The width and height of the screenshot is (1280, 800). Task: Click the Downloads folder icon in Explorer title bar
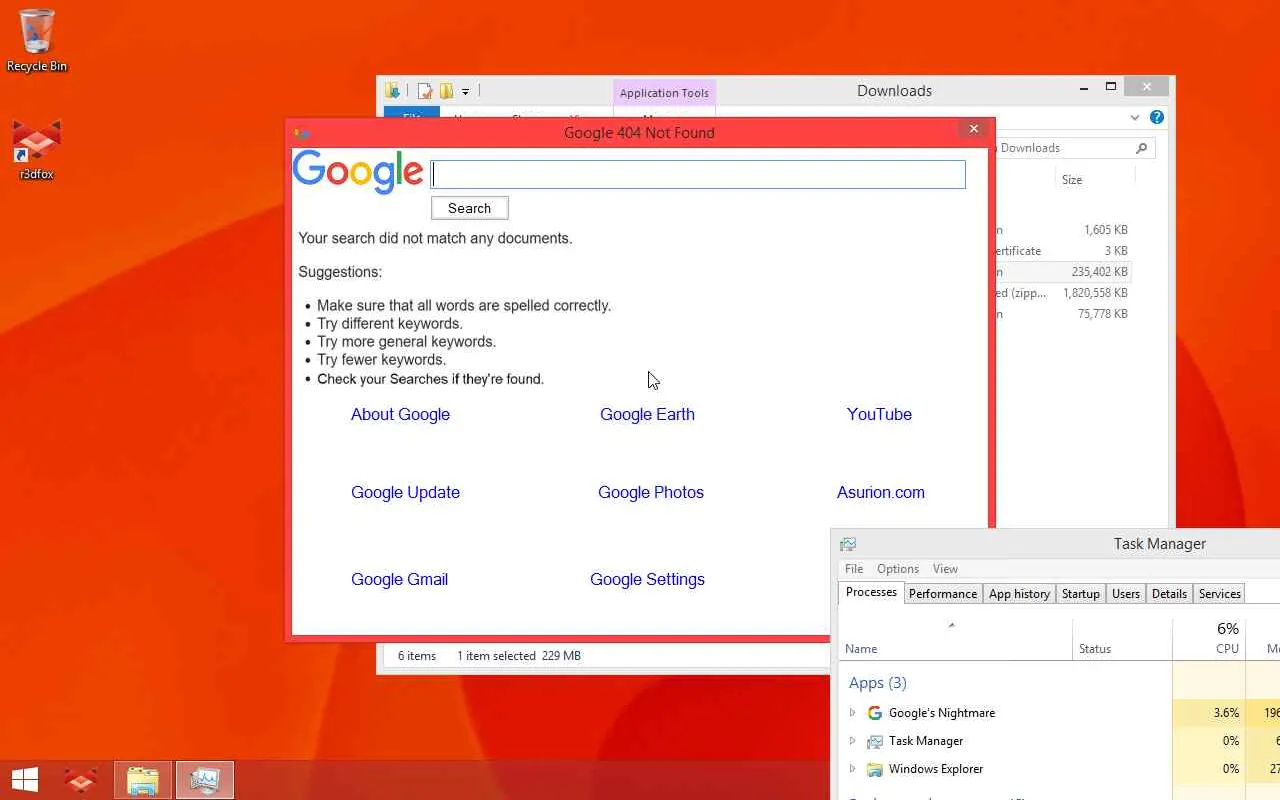click(393, 91)
